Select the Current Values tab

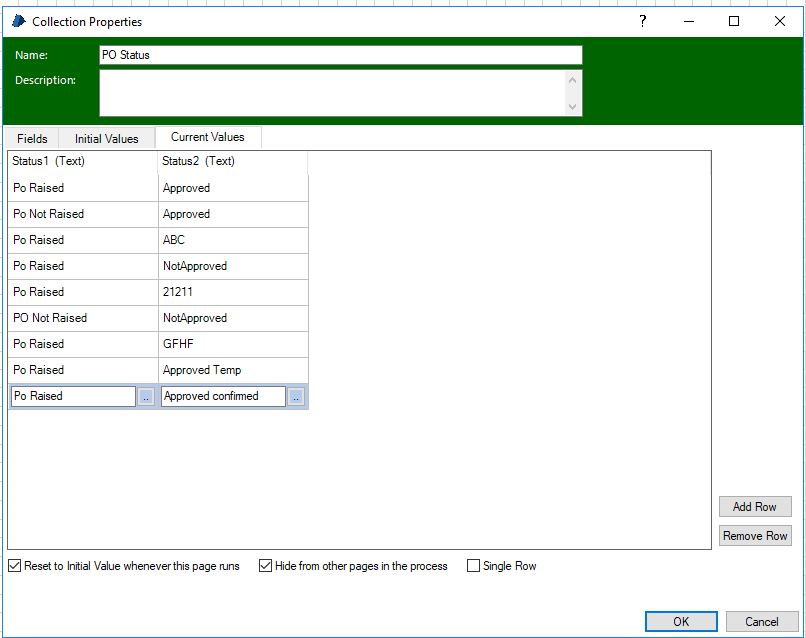208,137
